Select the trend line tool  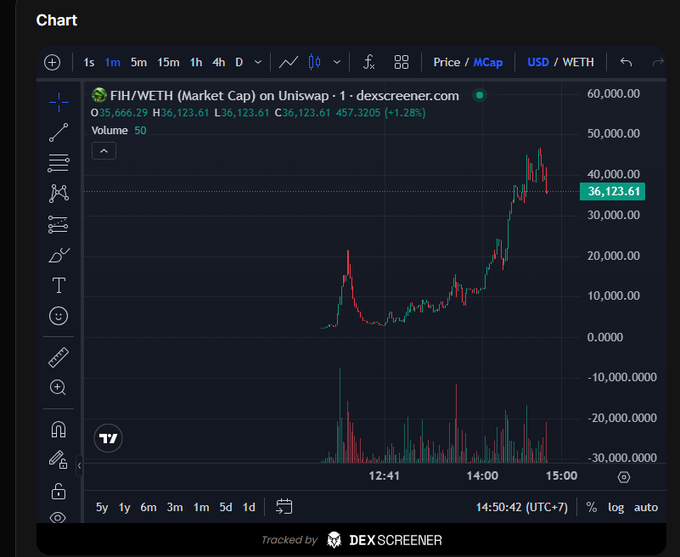click(59, 132)
